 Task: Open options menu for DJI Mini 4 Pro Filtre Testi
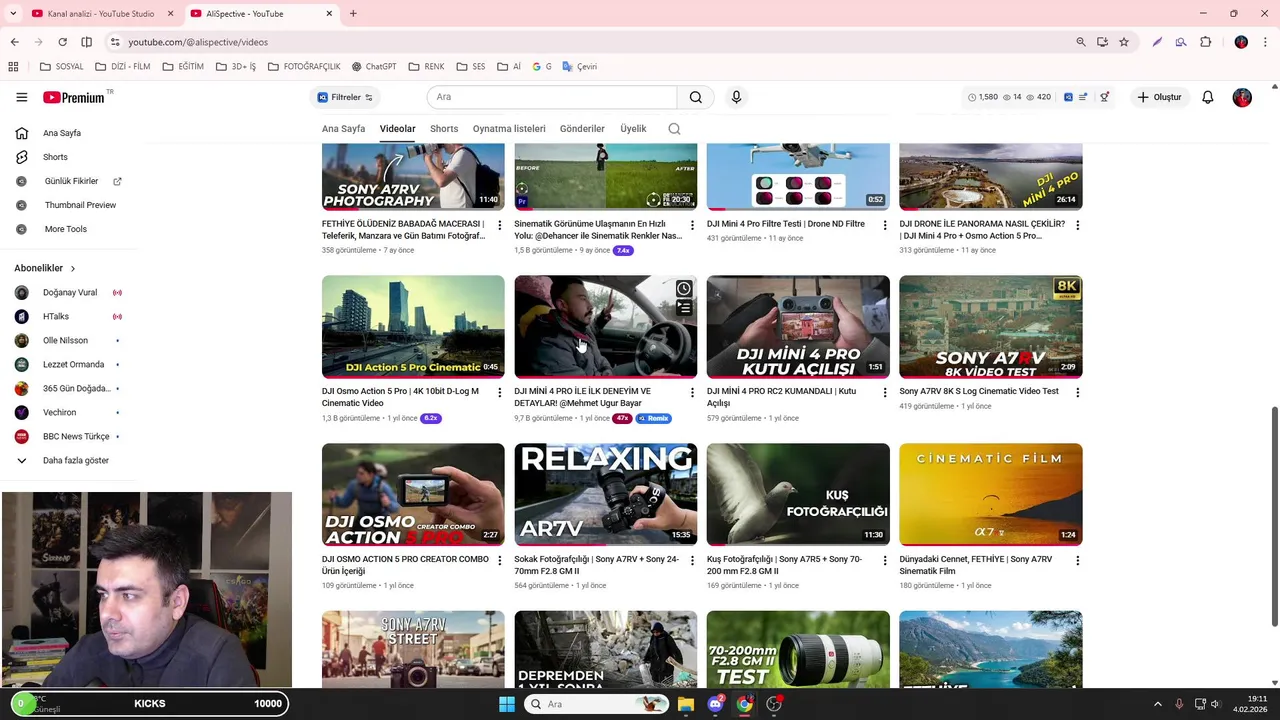click(885, 225)
